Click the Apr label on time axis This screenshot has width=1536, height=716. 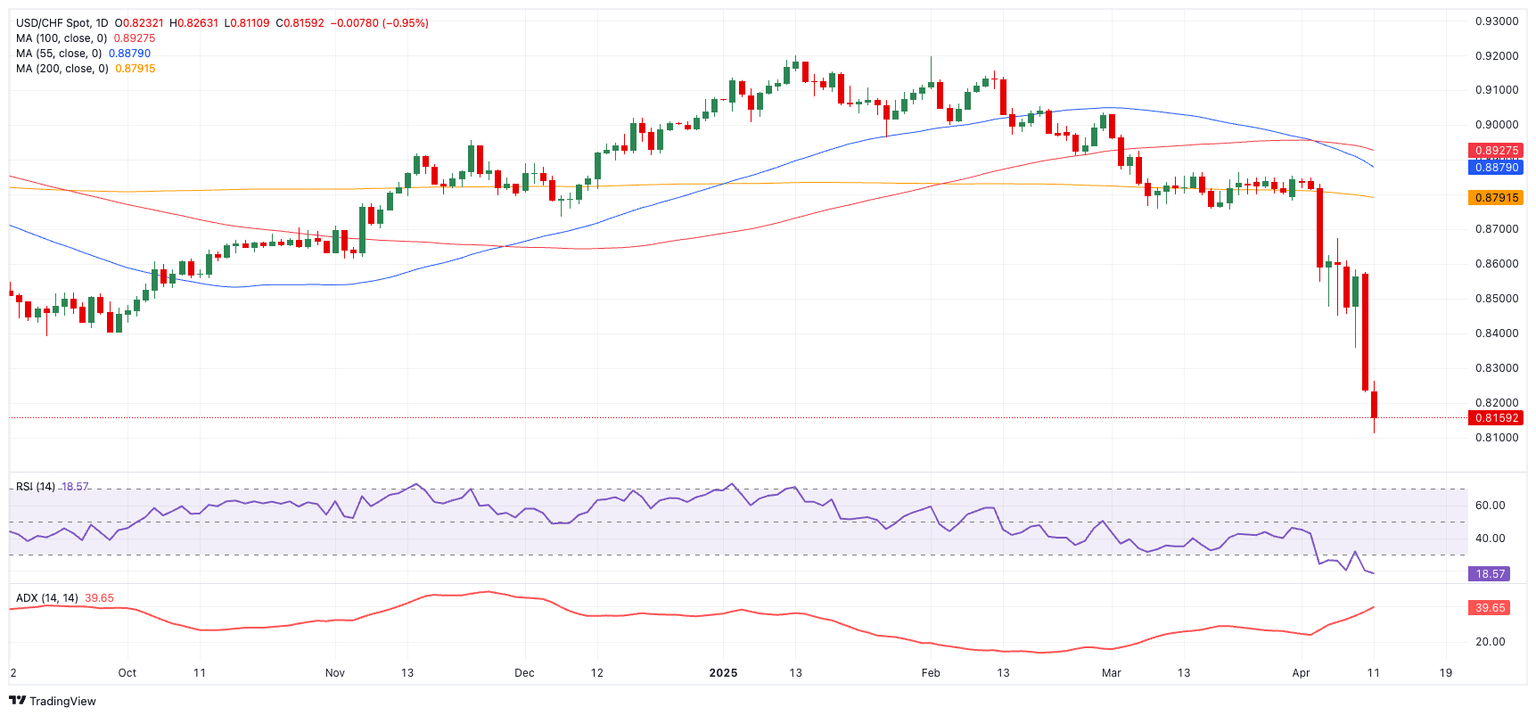(1301, 673)
